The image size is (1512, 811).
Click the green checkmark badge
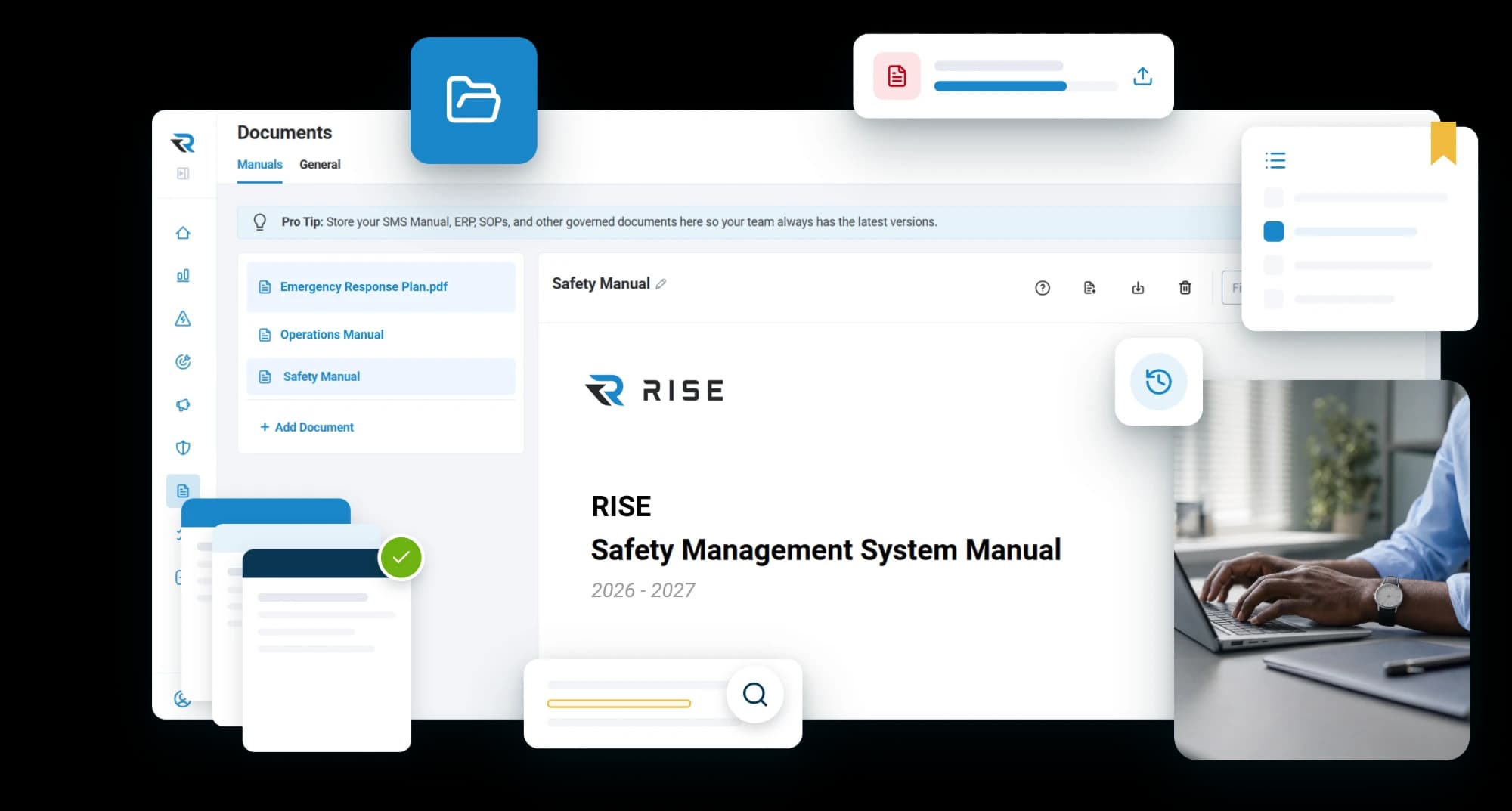(x=401, y=558)
